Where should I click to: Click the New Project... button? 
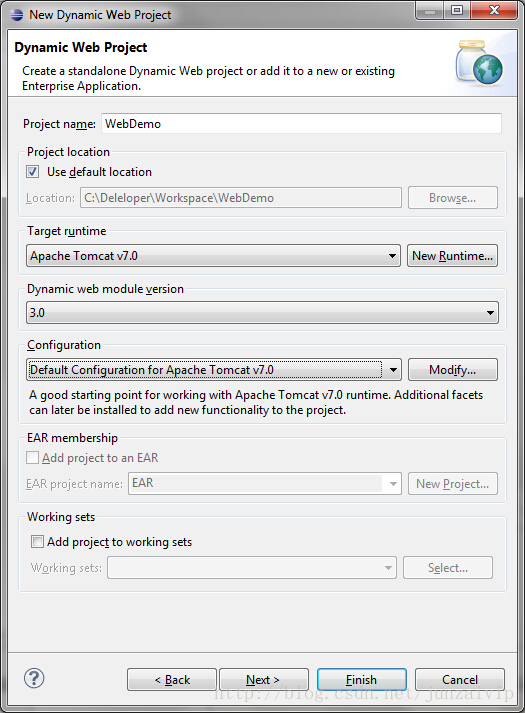(x=453, y=483)
